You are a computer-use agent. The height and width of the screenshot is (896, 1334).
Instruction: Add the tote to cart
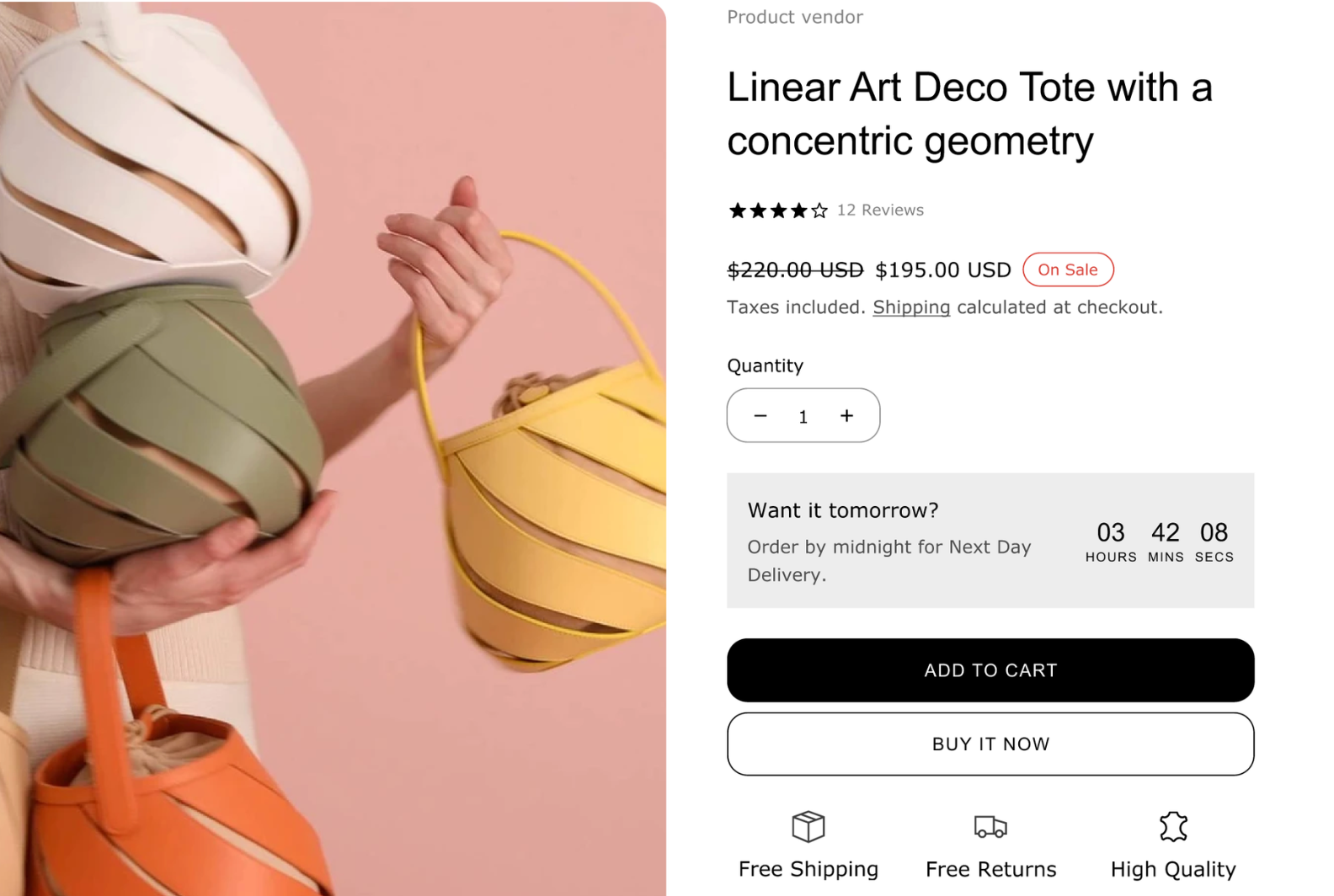tap(990, 670)
